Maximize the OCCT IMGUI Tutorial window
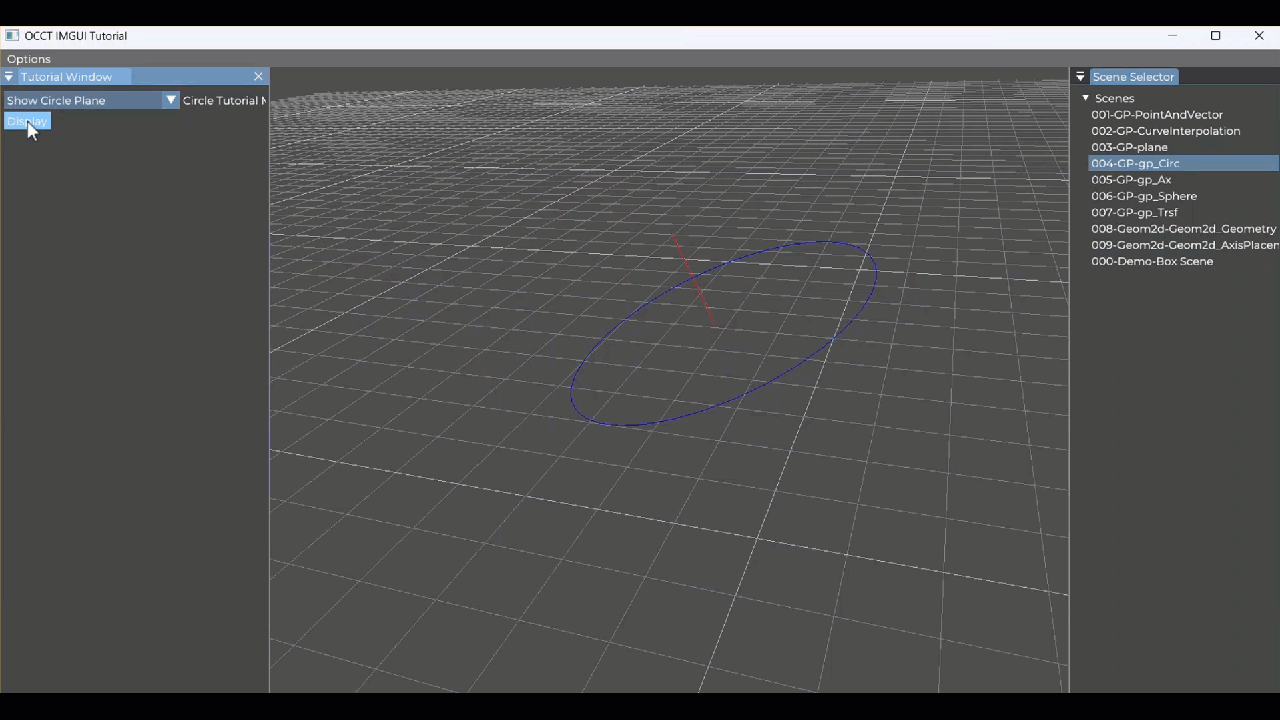This screenshot has width=1280, height=720. tap(1215, 36)
